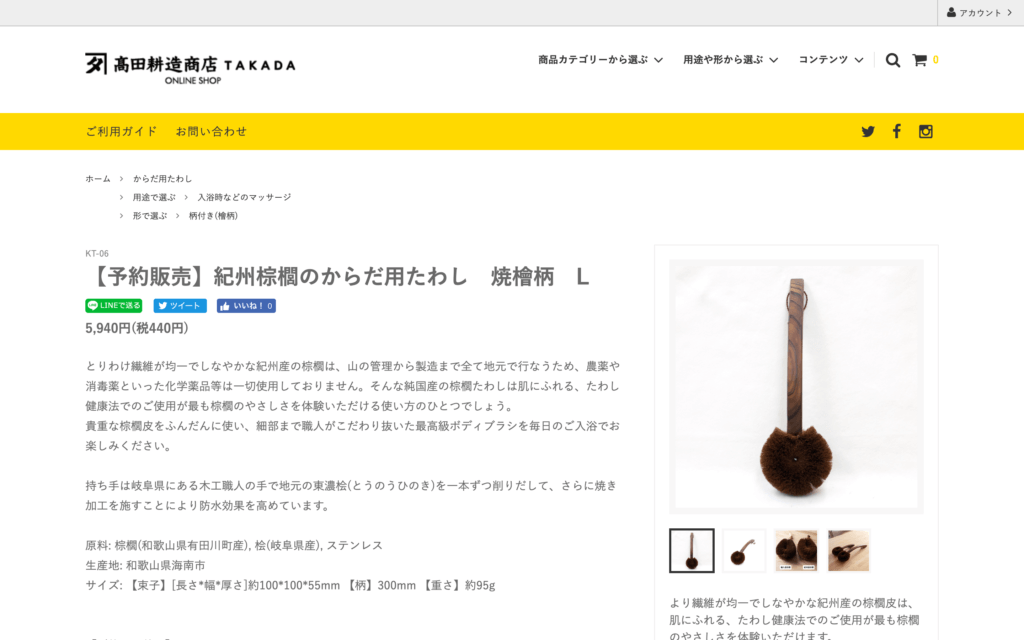Click the ツイート share button
The height and width of the screenshot is (640, 1024).
(180, 306)
